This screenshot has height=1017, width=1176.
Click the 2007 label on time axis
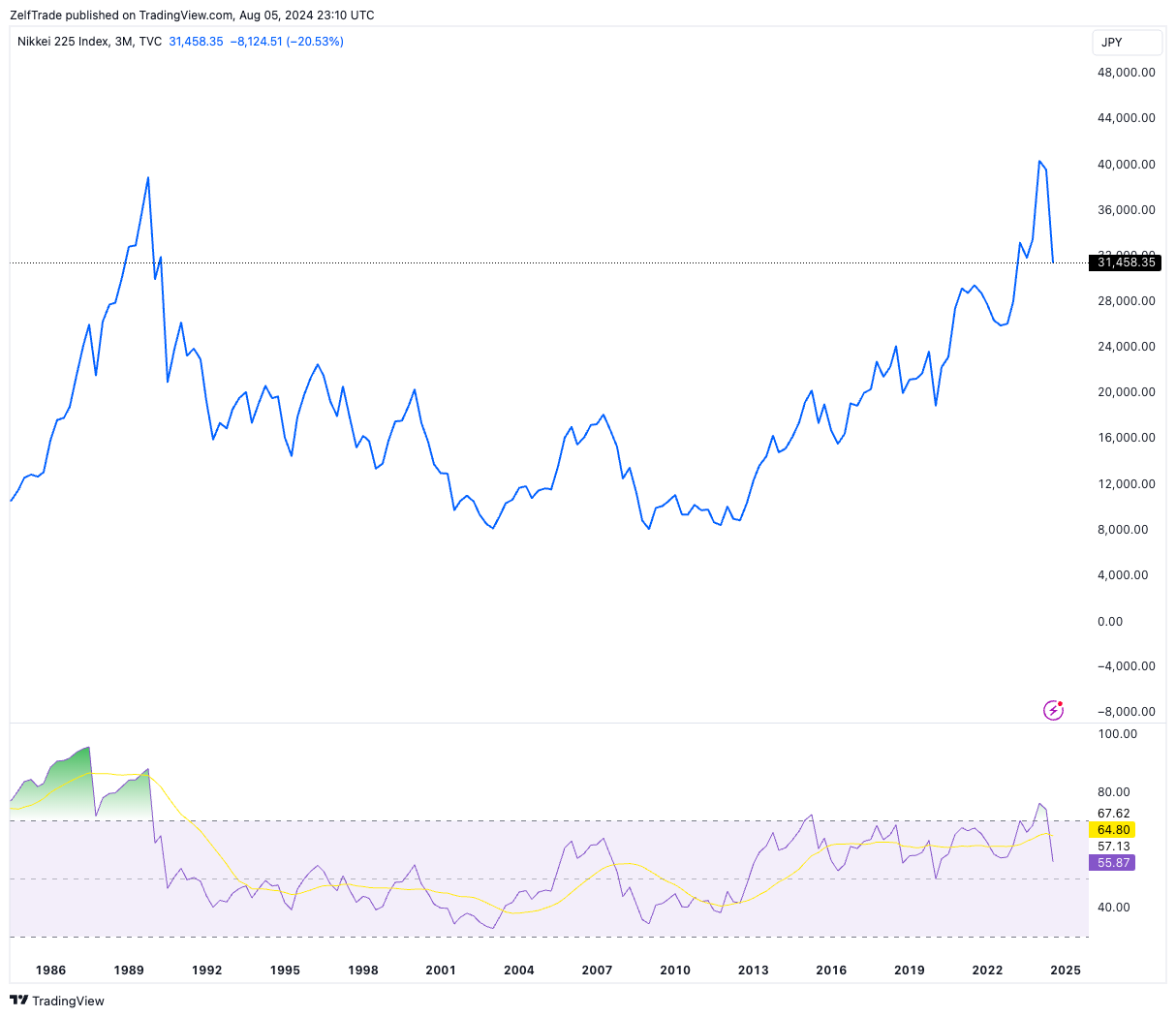click(597, 970)
